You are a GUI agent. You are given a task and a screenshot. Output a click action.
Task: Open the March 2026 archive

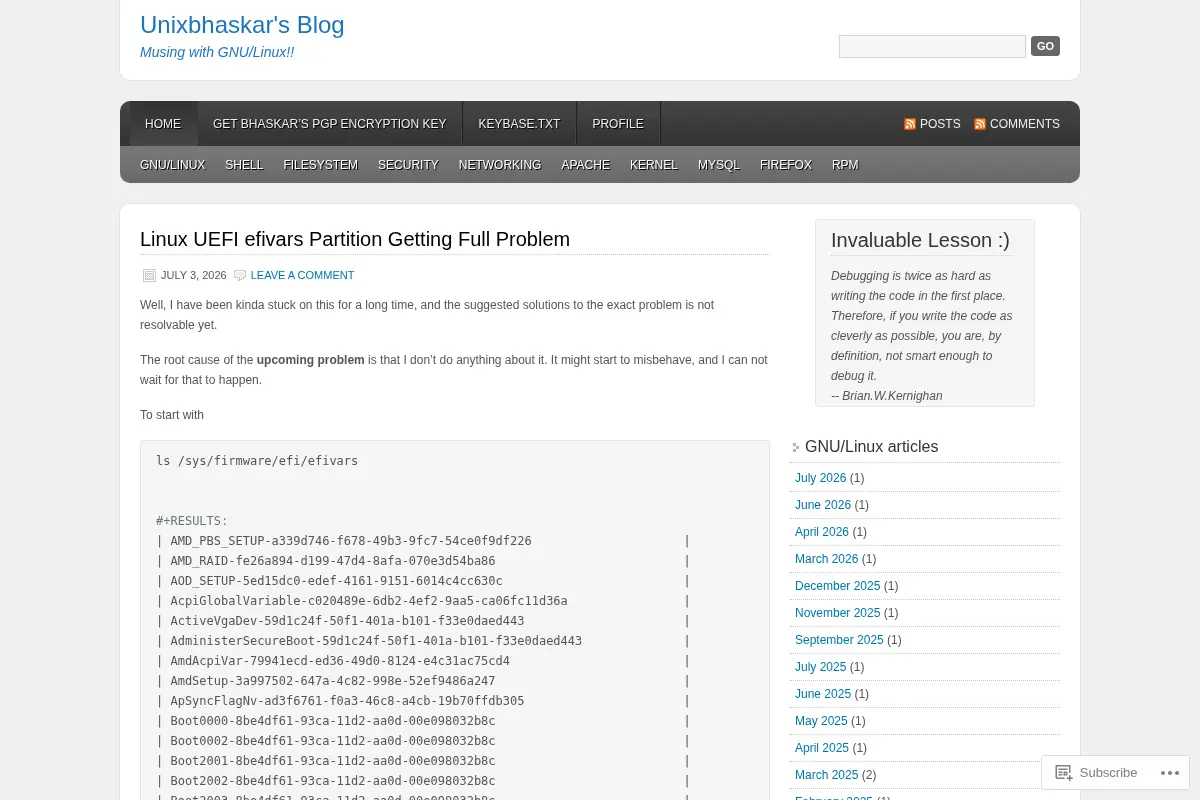tap(827, 559)
